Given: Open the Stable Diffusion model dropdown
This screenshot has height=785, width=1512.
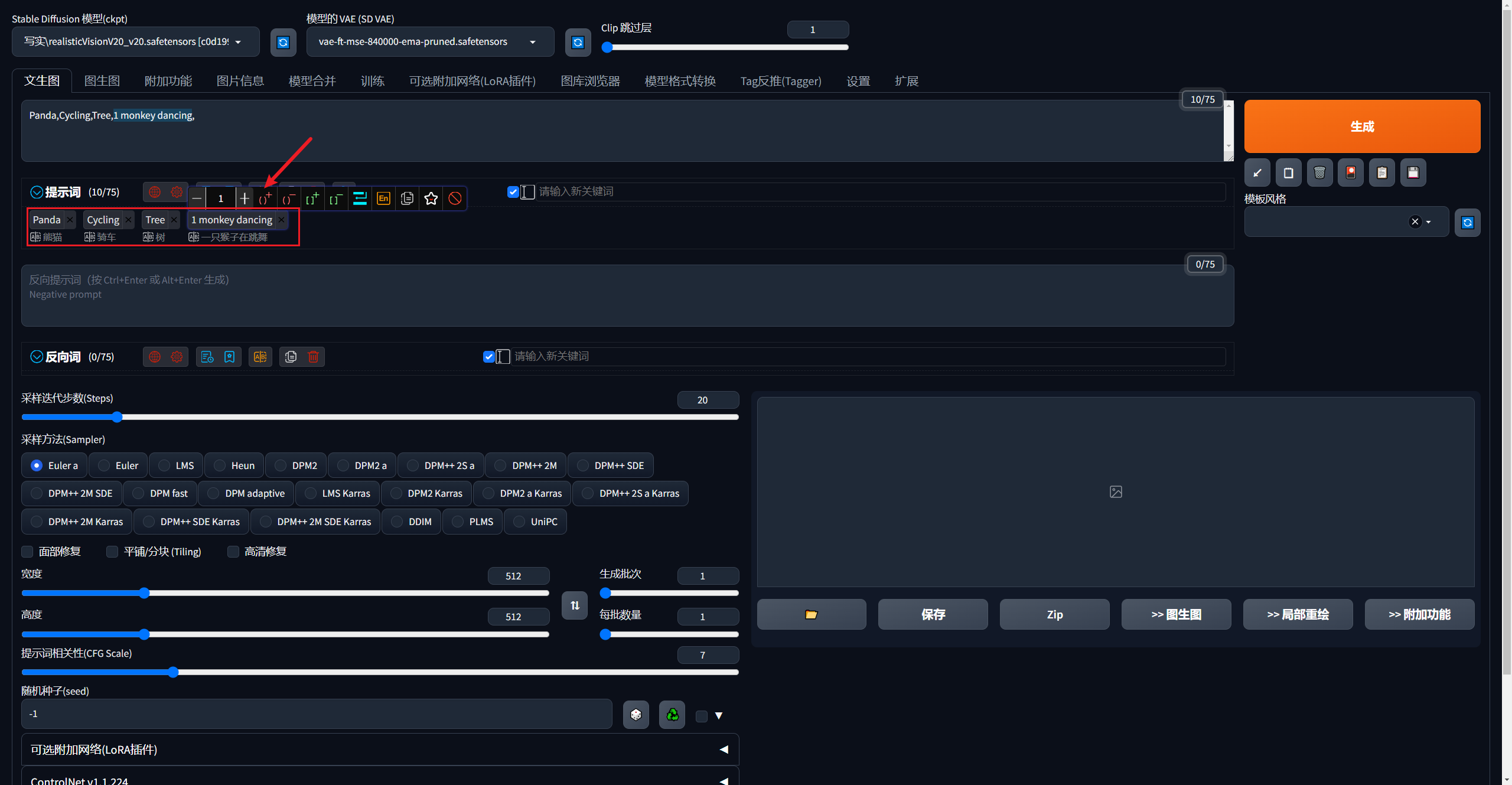Looking at the screenshot, I should click(135, 41).
